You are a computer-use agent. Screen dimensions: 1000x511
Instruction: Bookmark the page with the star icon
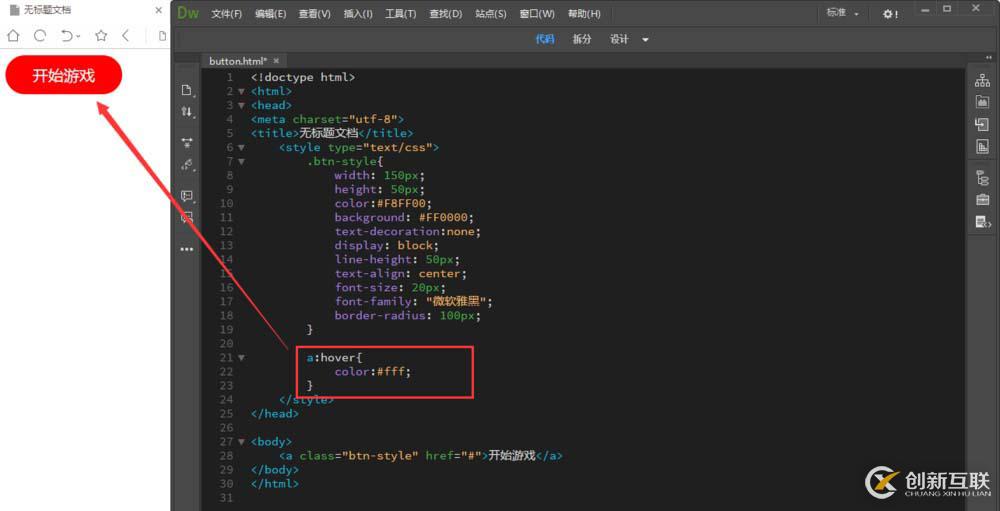point(101,36)
